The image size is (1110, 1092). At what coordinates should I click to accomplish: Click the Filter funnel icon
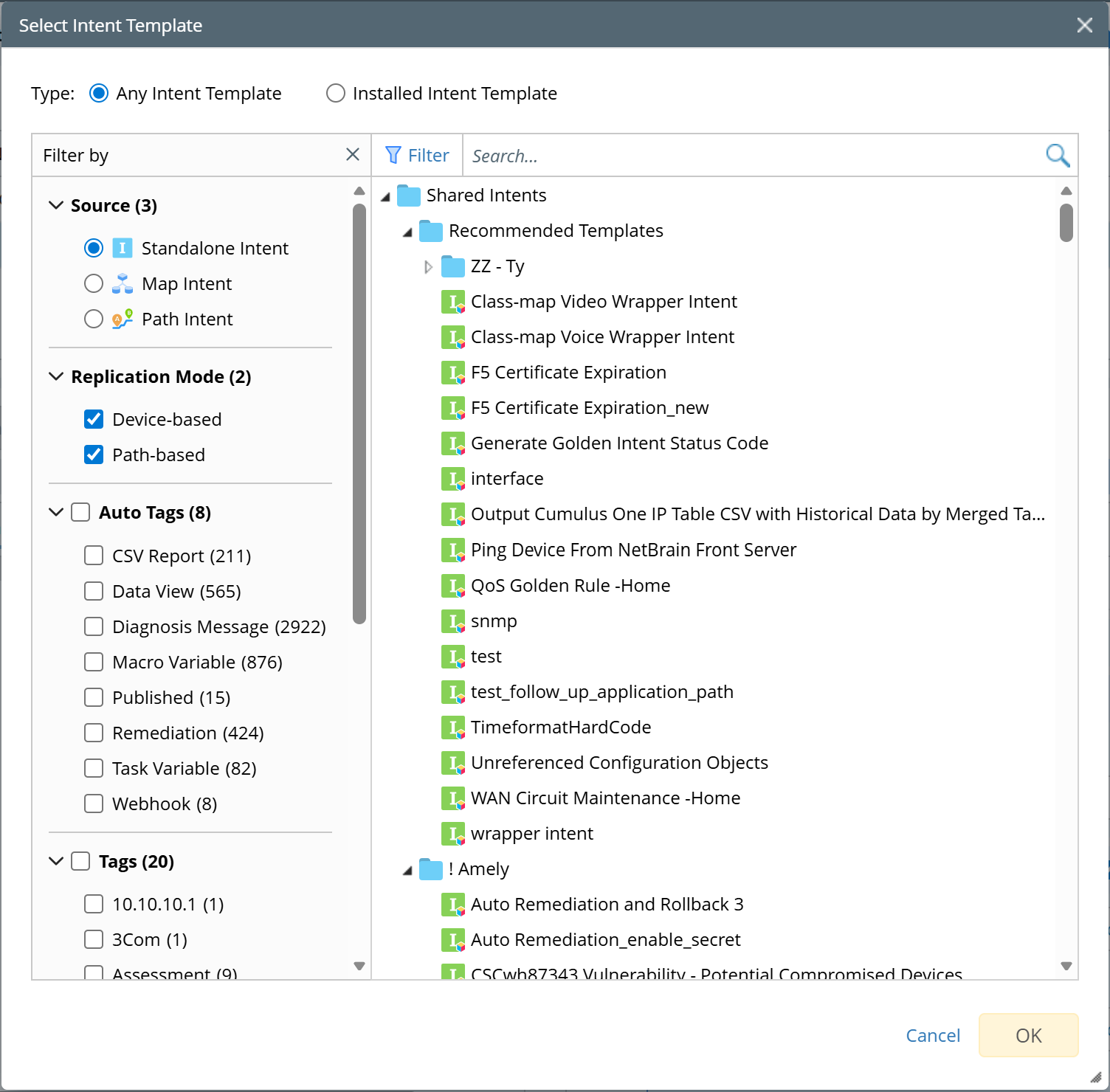coord(393,156)
